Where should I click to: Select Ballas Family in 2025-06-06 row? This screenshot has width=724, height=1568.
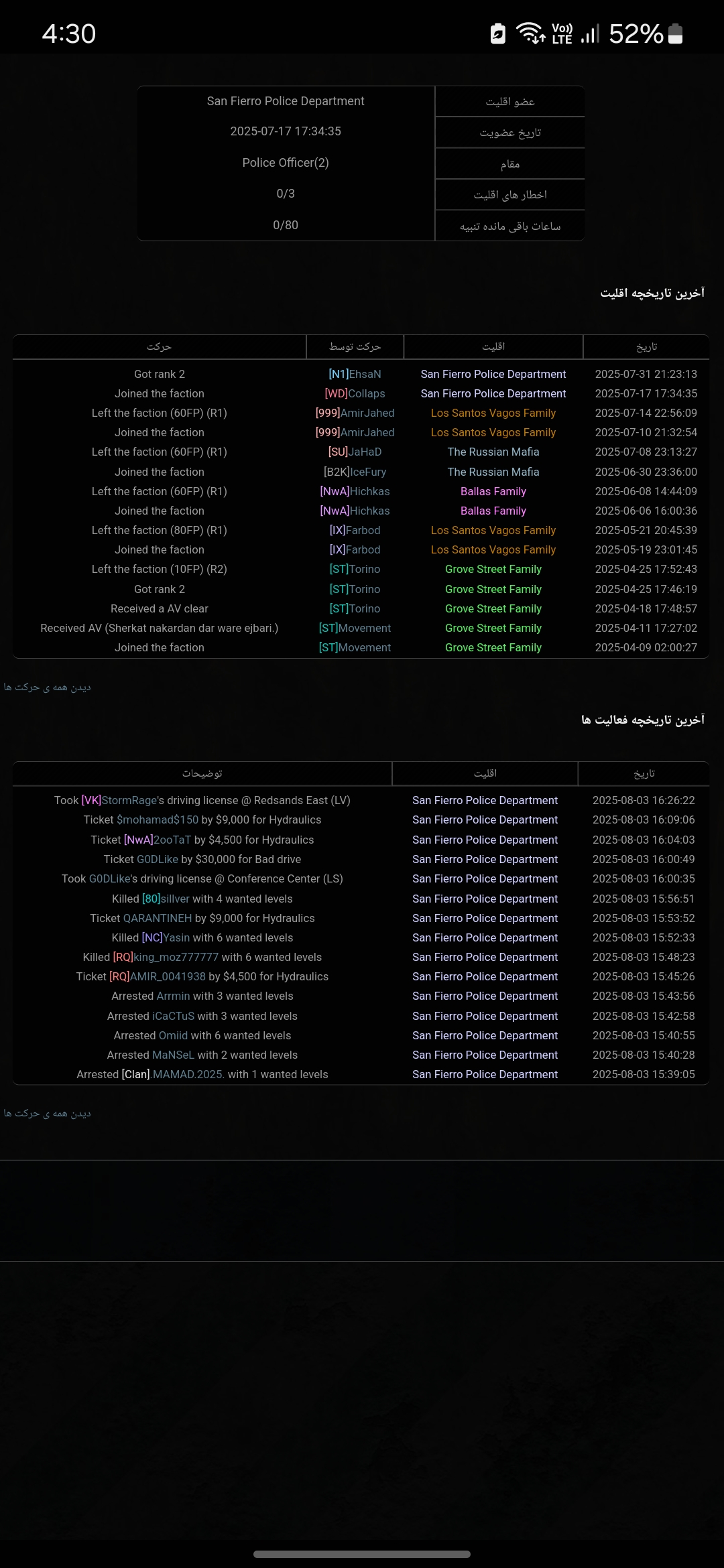493,511
